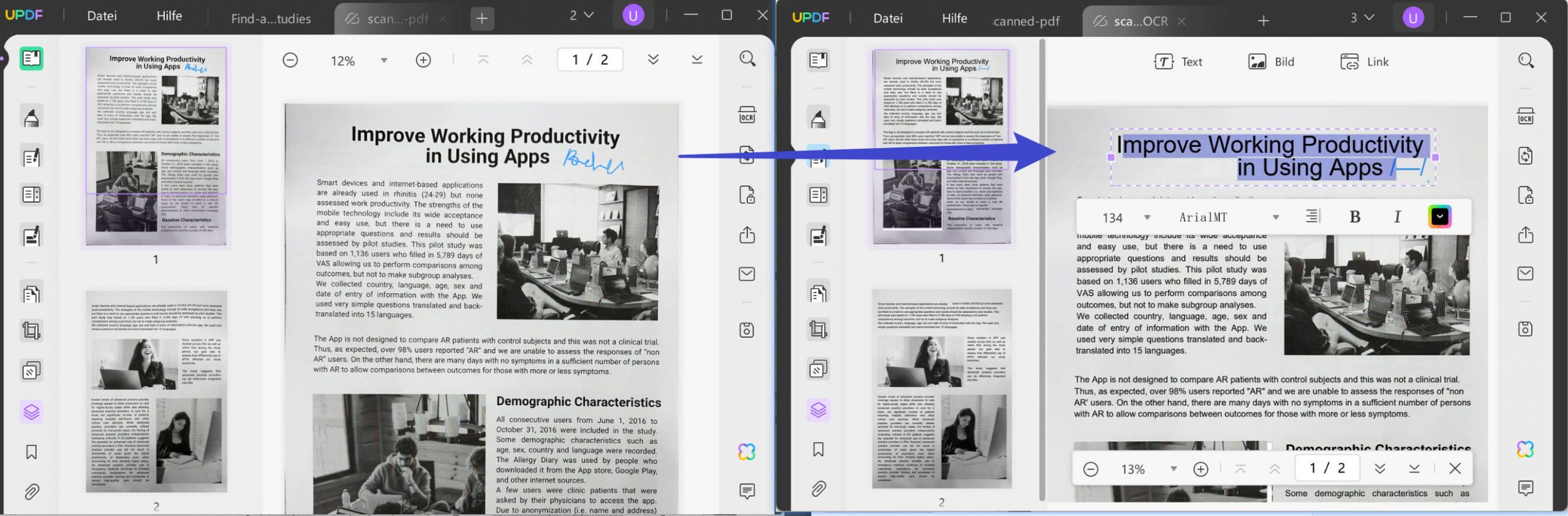
Task: Click the Text button in edit toolbar
Action: click(1178, 62)
